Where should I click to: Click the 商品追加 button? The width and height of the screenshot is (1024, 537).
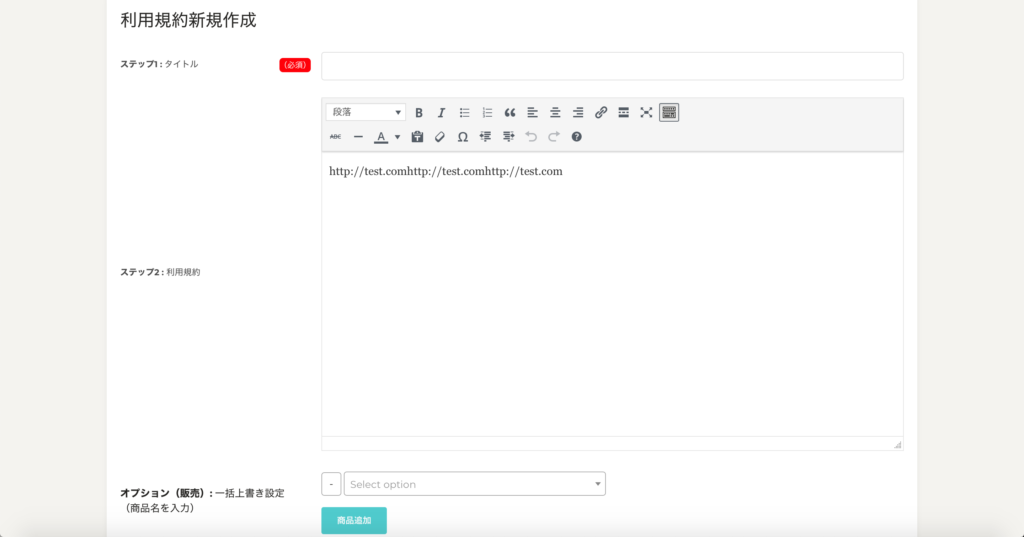pos(353,521)
